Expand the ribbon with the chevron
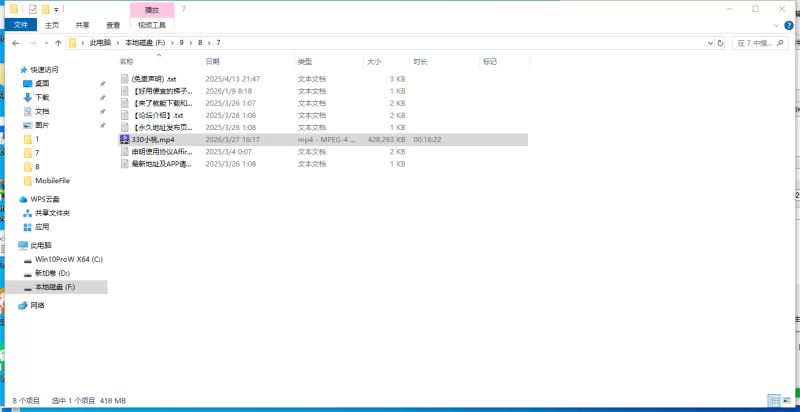800x412 pixels. 776,25
